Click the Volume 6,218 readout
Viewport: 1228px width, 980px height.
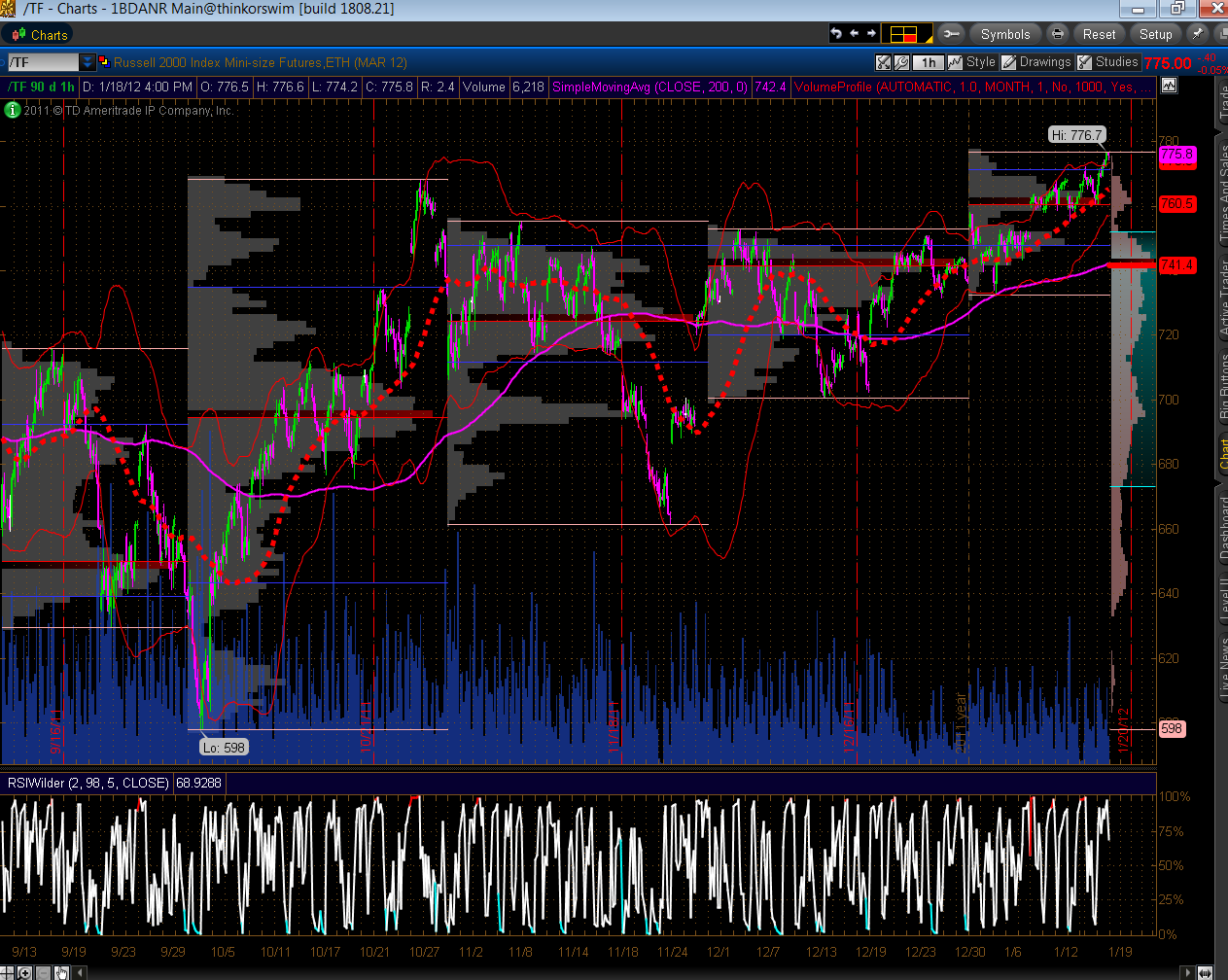pyautogui.click(x=503, y=87)
